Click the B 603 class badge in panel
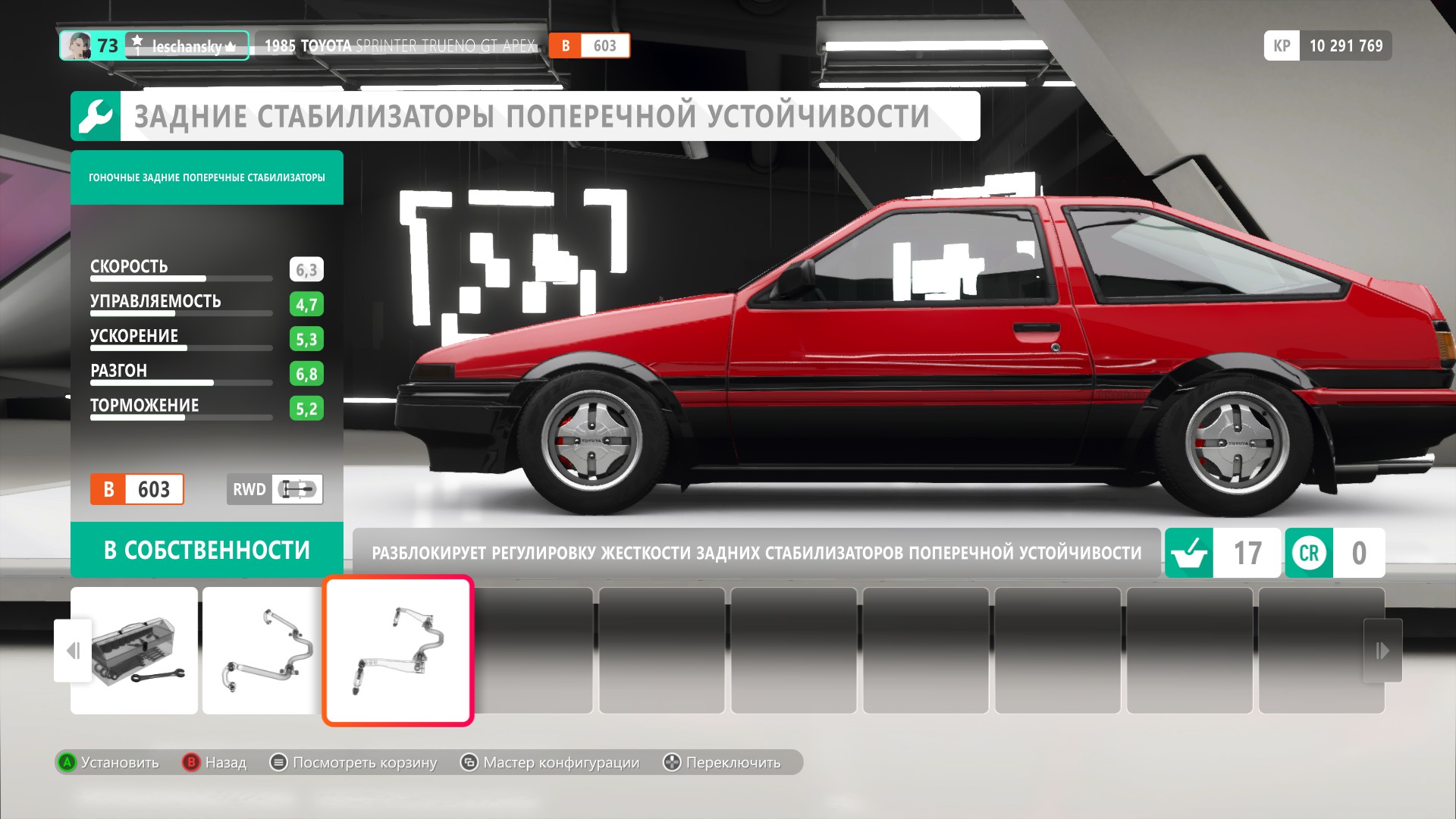Screen dimensions: 1456x819 137,489
